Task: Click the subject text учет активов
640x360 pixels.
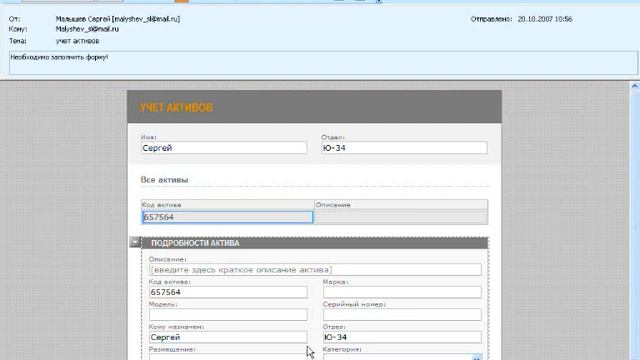Action: pyautogui.click(x=77, y=41)
